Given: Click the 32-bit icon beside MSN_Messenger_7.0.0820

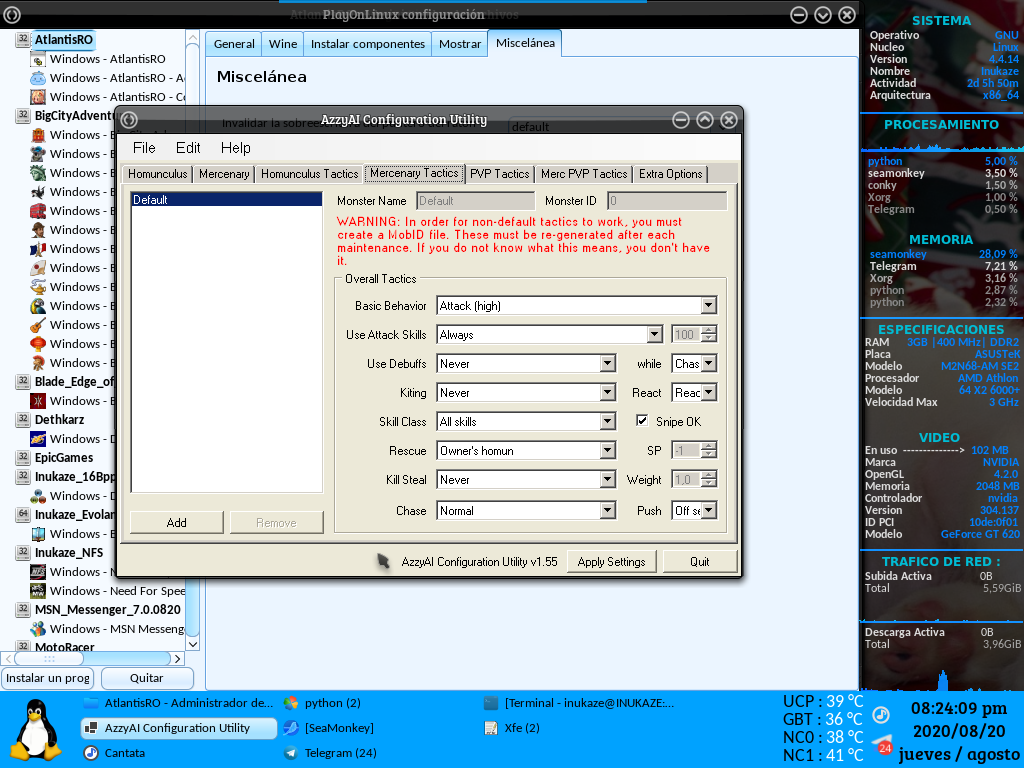Looking at the screenshot, I should pyautogui.click(x=24, y=609).
